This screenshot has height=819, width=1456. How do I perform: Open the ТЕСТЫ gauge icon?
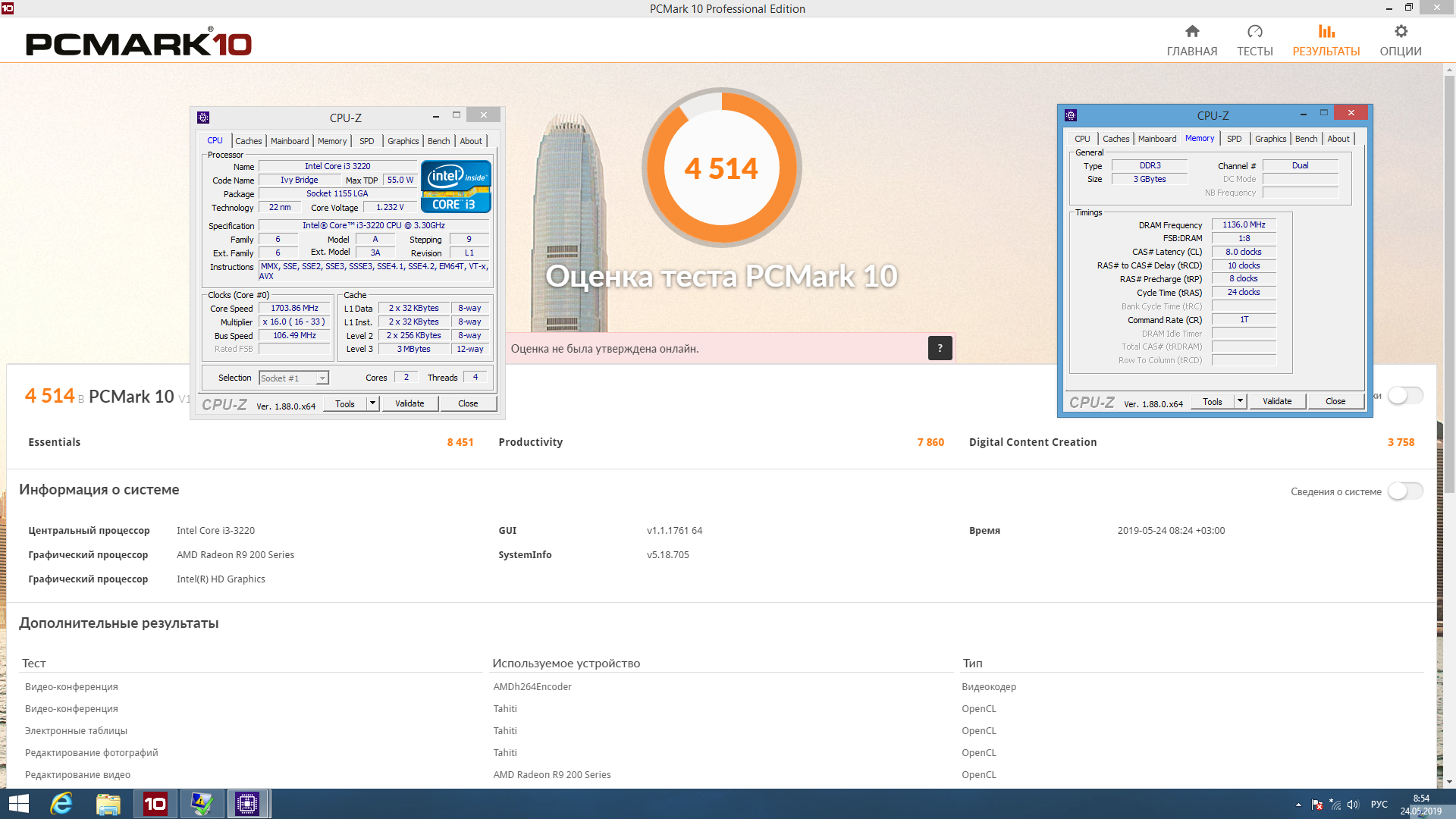pos(1255,31)
